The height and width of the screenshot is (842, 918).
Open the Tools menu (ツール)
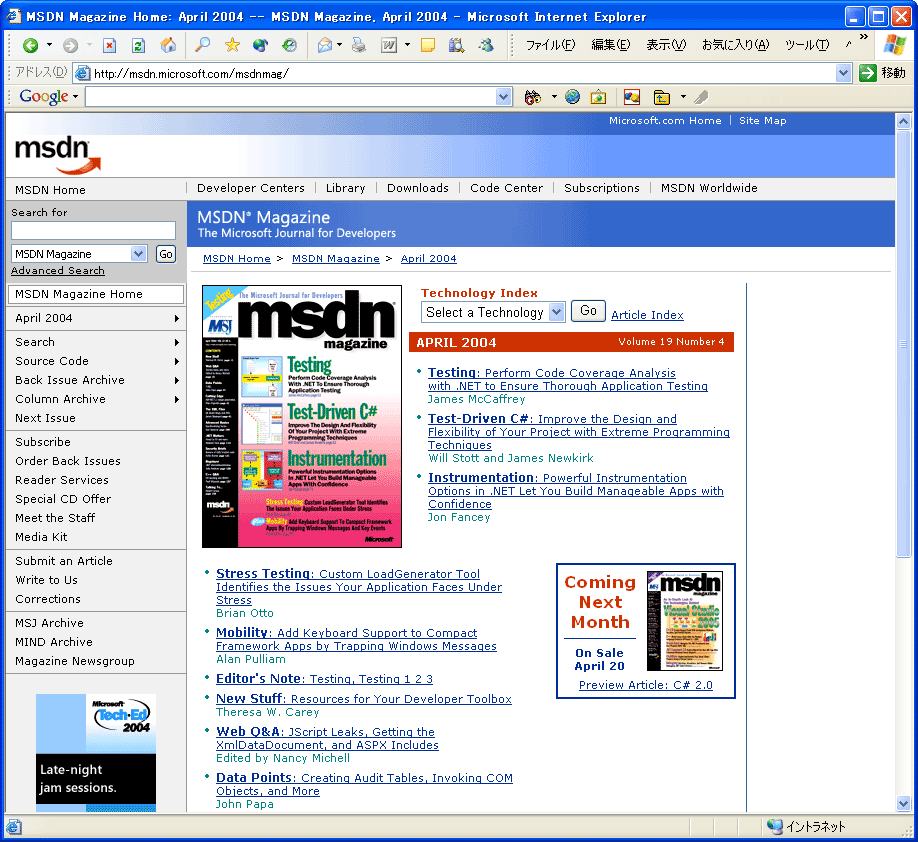[x=807, y=45]
